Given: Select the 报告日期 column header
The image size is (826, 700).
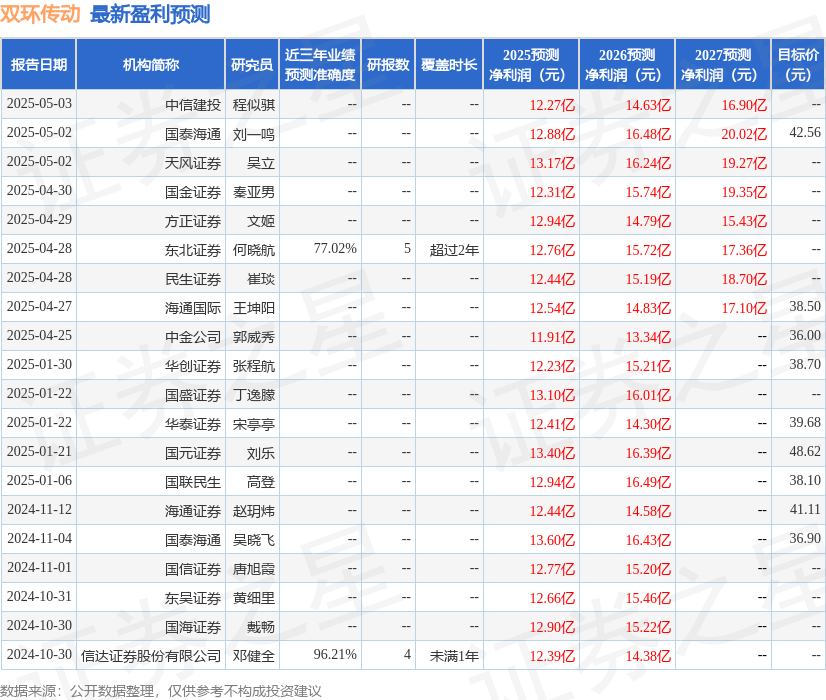Looking at the screenshot, I should tap(38, 64).
